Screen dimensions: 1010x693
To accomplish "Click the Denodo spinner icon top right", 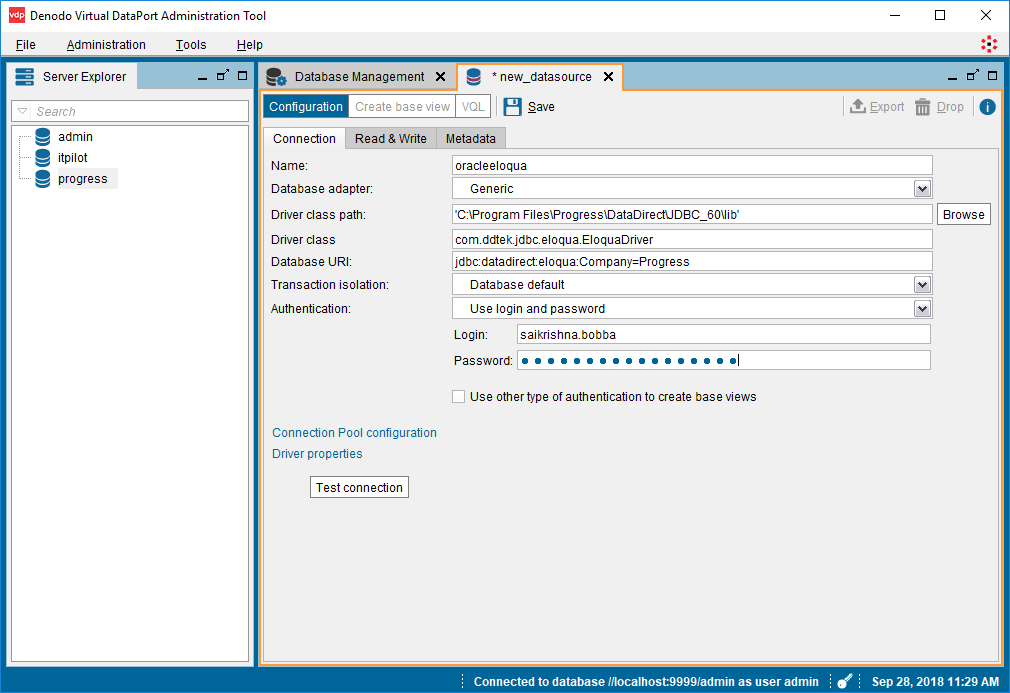I will coord(989,44).
